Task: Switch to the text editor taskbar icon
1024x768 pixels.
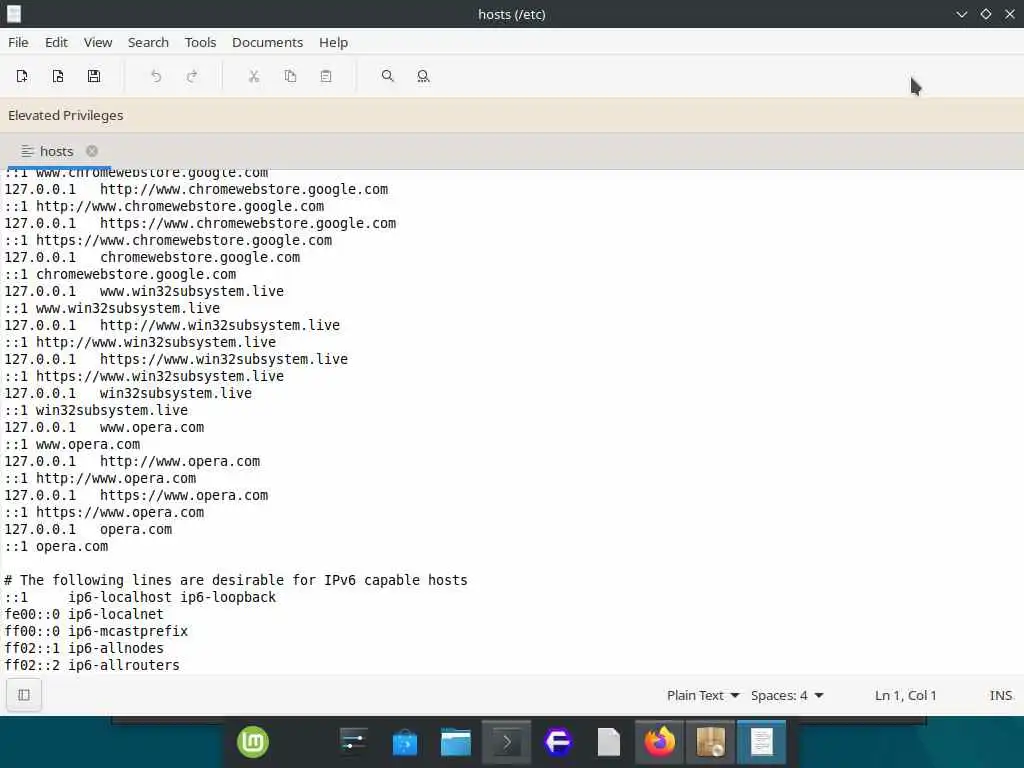Action: click(761, 743)
